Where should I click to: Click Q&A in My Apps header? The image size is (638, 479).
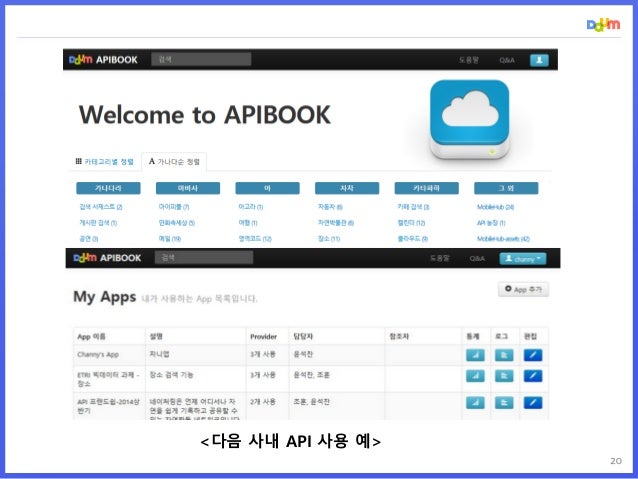(477, 258)
